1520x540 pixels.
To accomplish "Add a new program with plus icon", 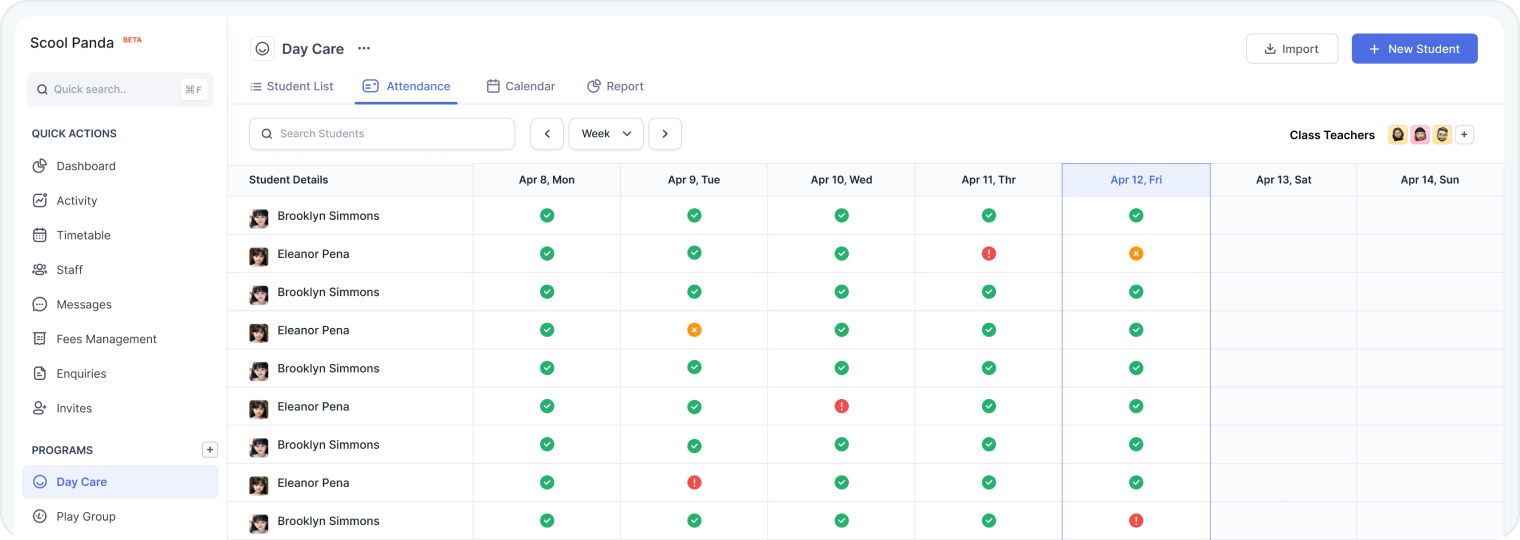I will click(210, 450).
